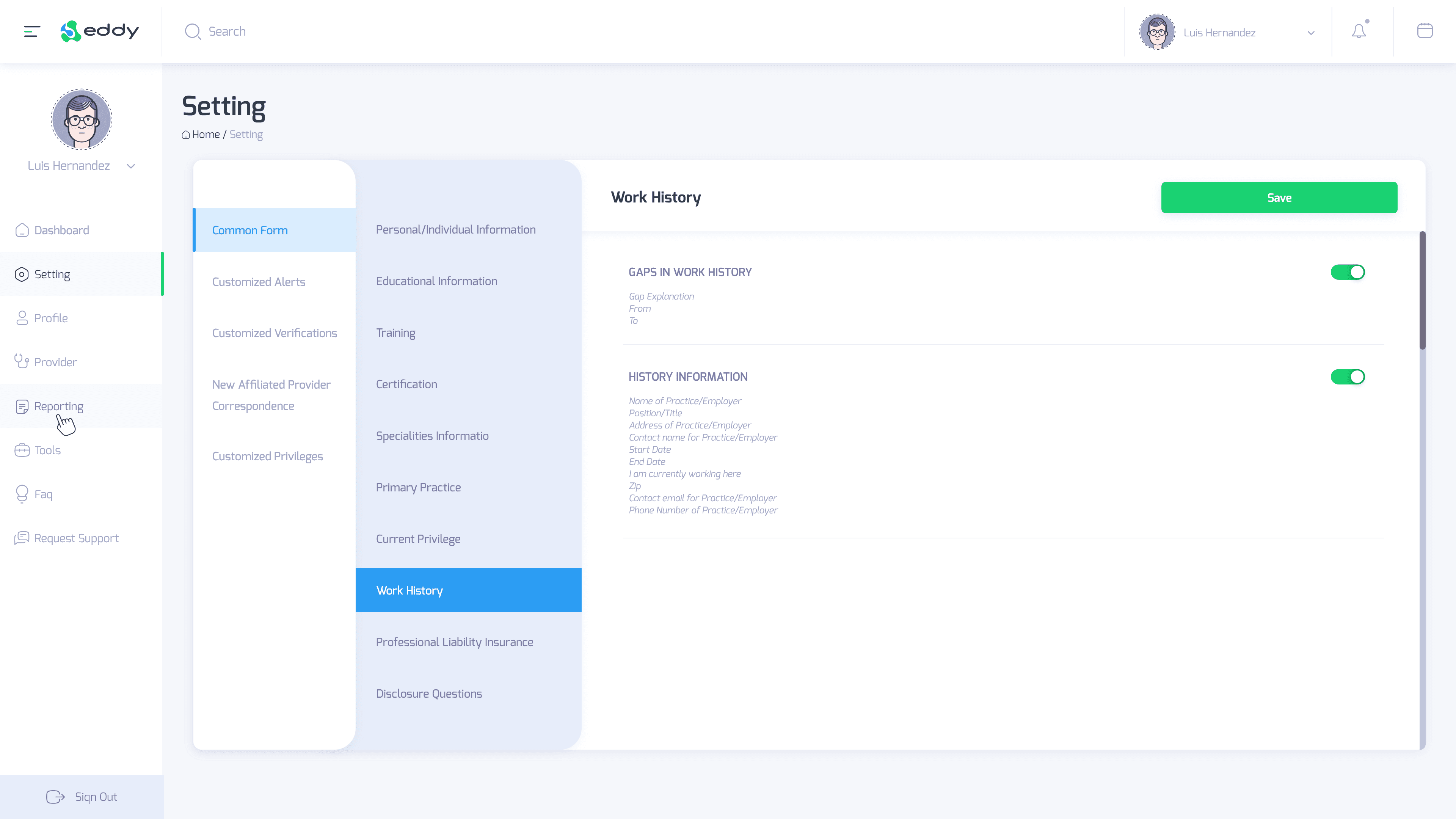Expand the top-left hamburger menu
Viewport: 1456px width, 819px height.
31,31
